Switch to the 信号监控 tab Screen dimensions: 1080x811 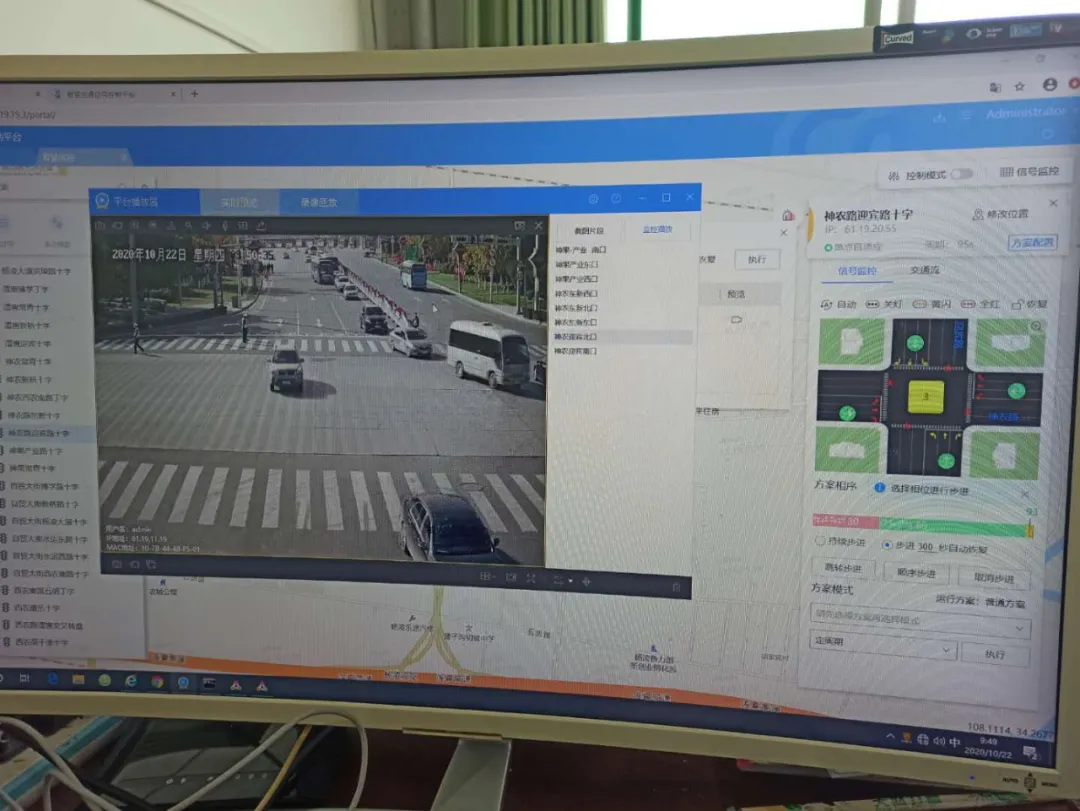tap(857, 271)
